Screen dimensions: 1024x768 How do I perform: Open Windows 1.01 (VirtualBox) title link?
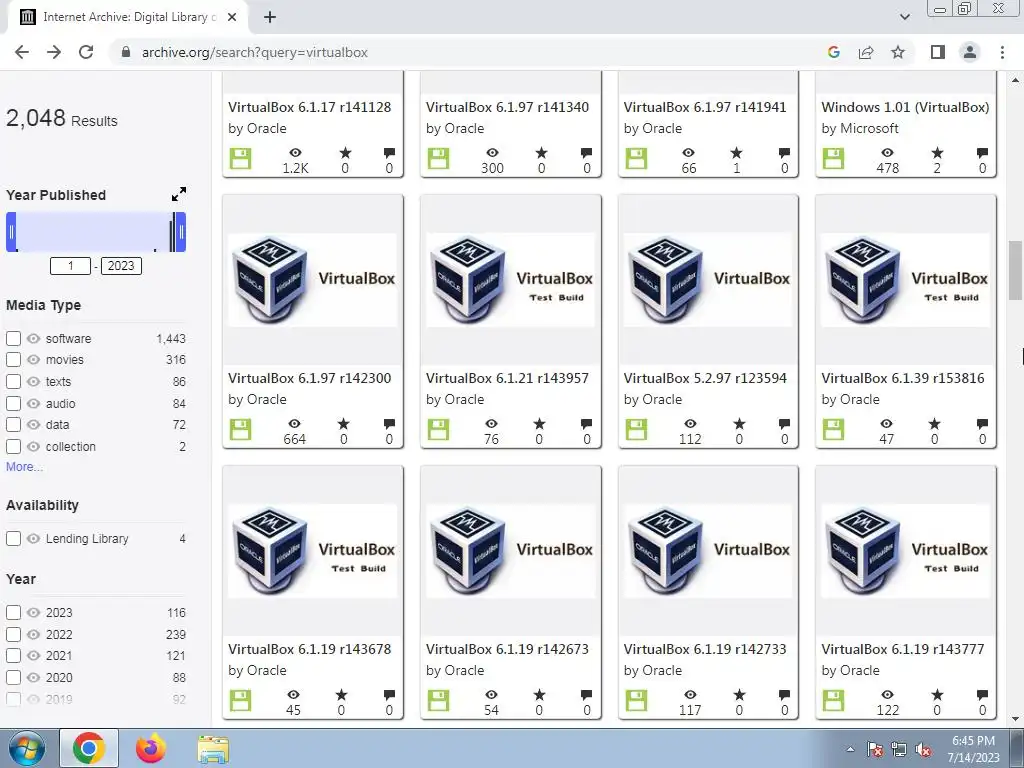point(905,107)
